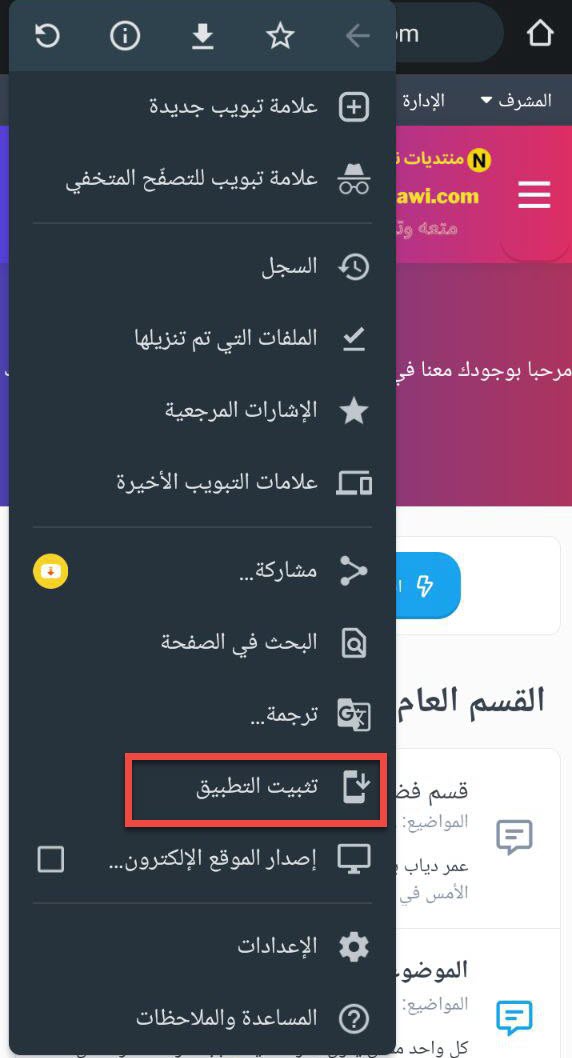572x1058 pixels.
Task: Tap the forward arrow icon in menu header
Action: [358, 36]
